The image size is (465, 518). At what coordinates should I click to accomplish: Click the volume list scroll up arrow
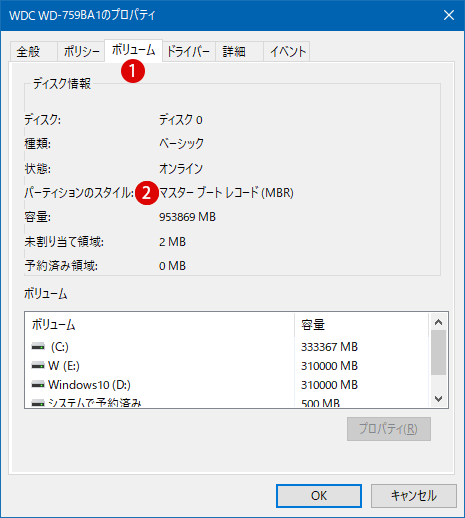click(438, 322)
